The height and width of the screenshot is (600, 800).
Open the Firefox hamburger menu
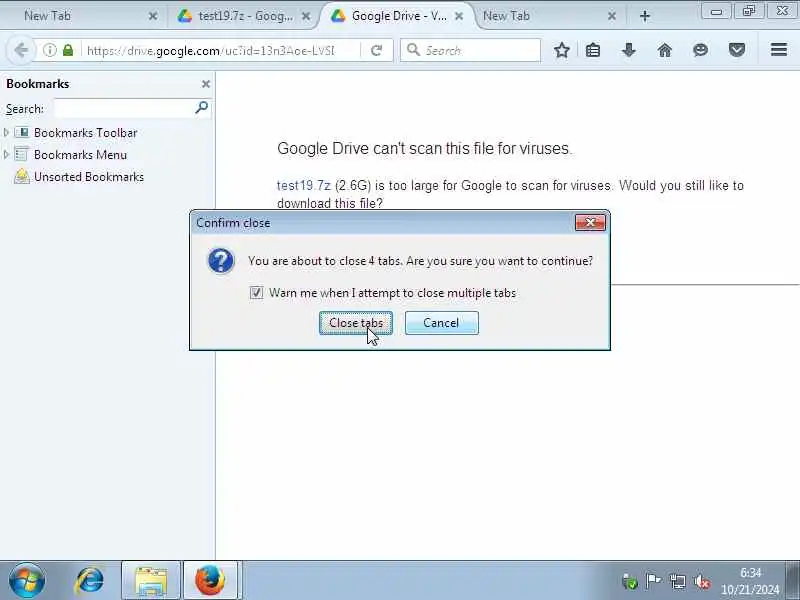(x=779, y=50)
